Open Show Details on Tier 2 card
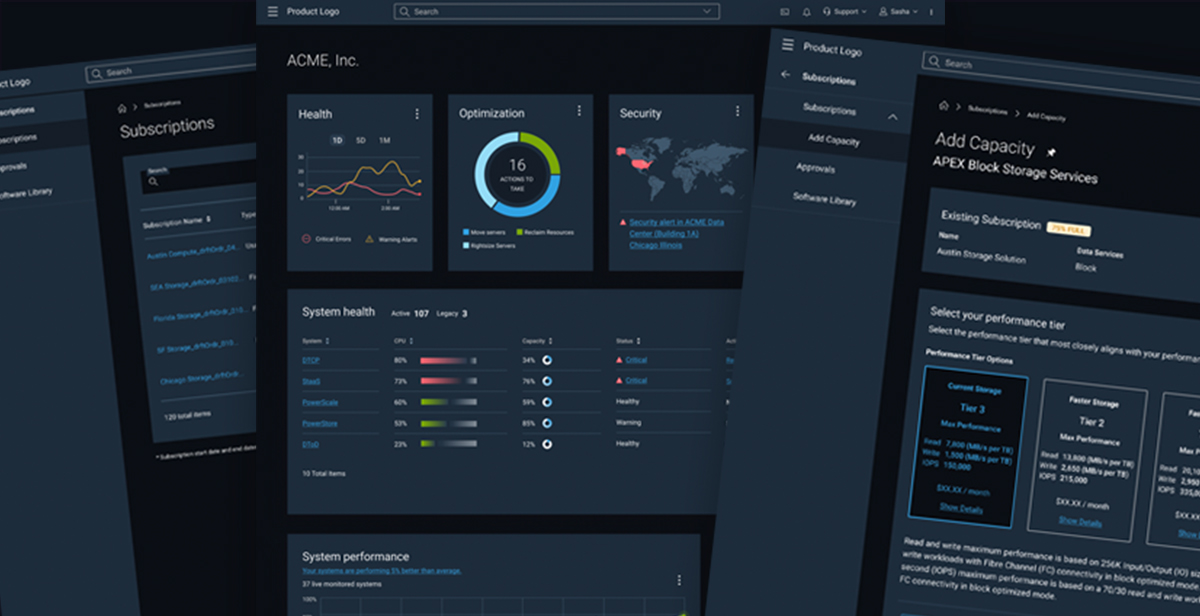This screenshot has height=616, width=1200. [1080, 522]
